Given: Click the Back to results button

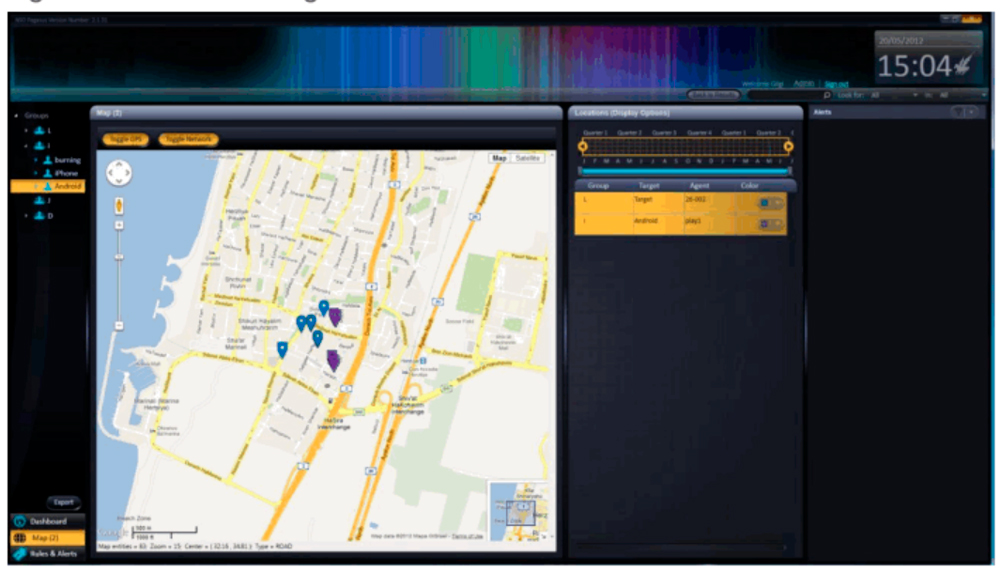Looking at the screenshot, I should [x=714, y=95].
